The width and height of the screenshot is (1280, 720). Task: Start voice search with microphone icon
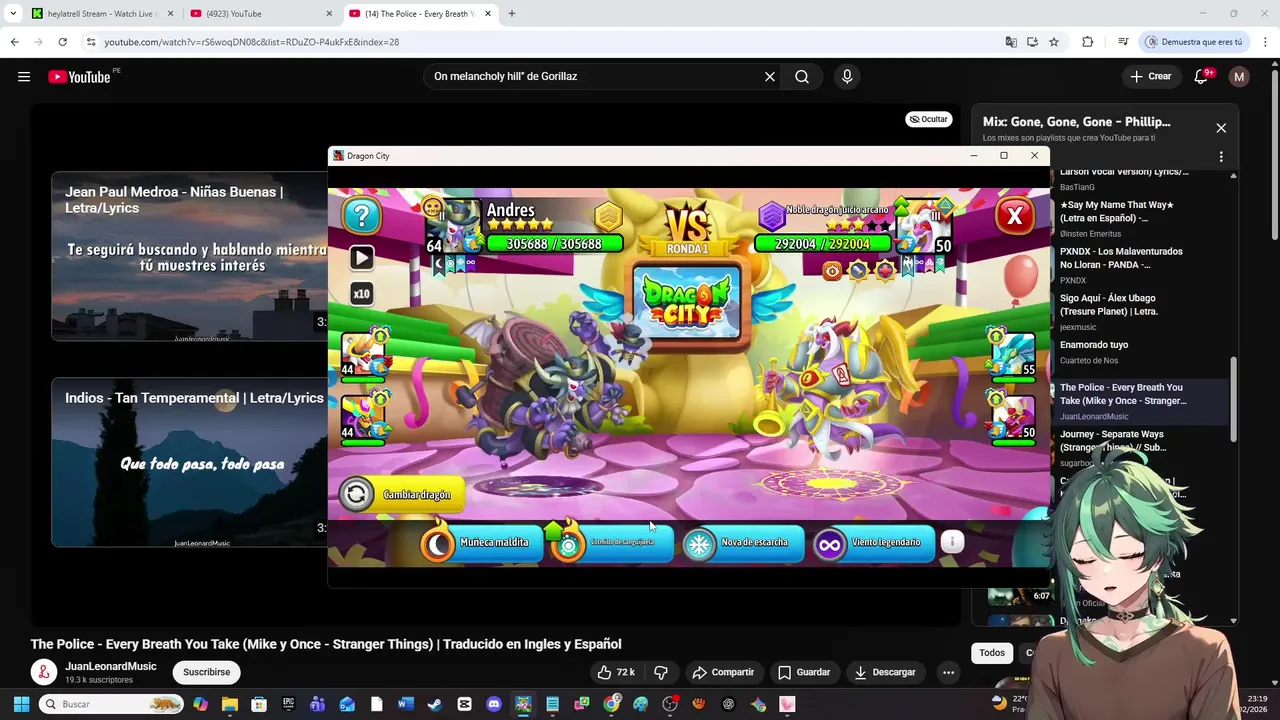[x=847, y=76]
